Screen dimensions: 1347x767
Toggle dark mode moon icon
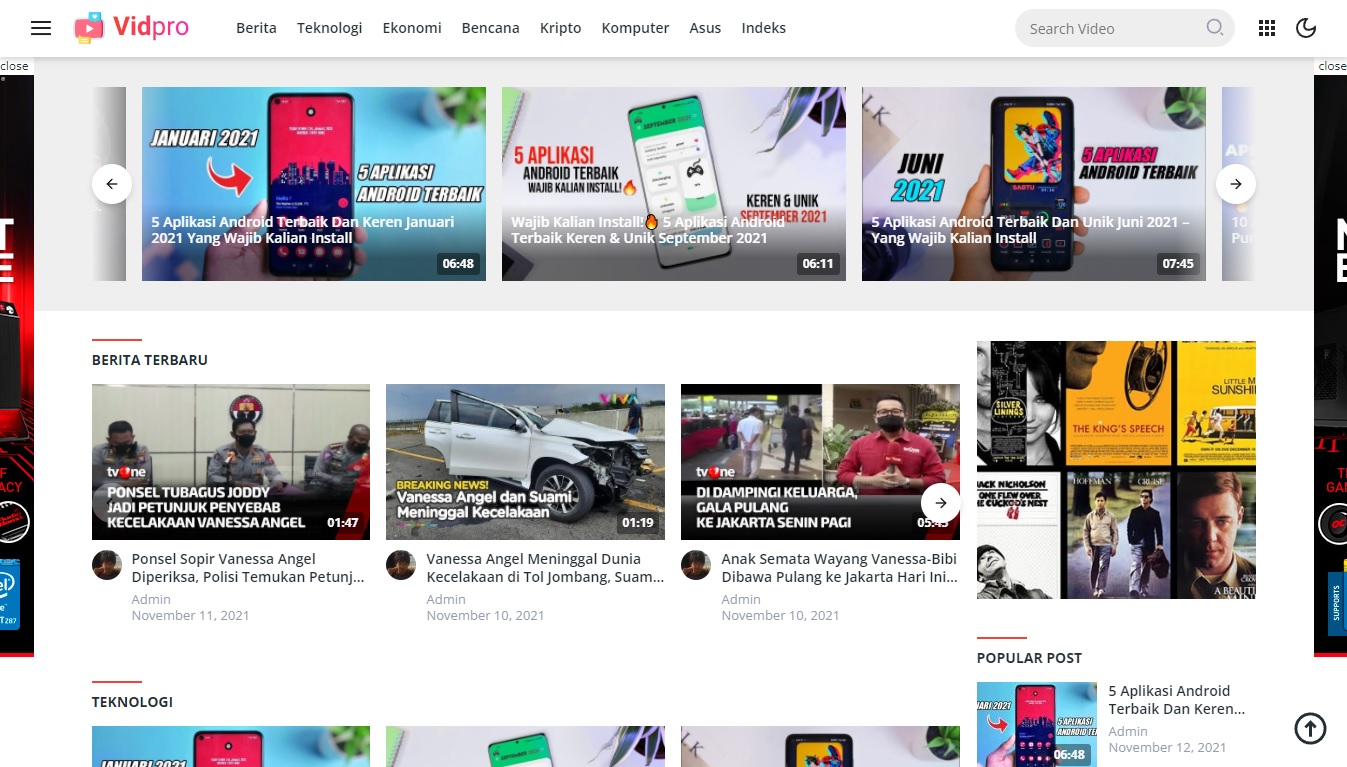1306,28
